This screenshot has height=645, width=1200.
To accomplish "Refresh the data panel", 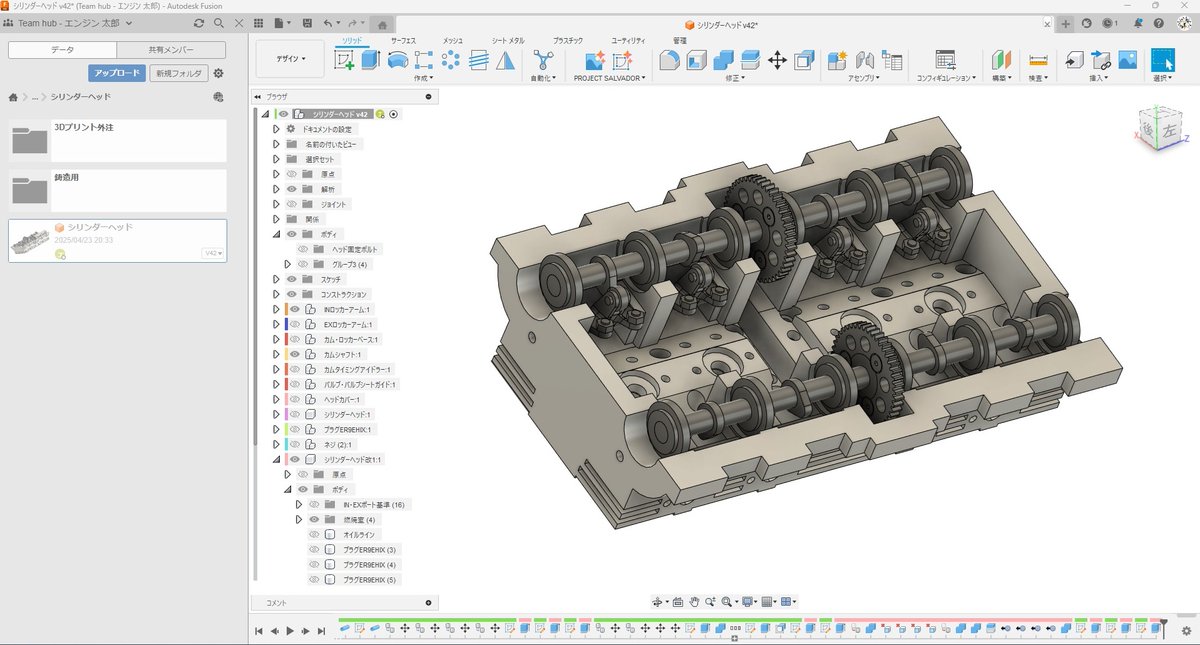I will coord(199,23).
